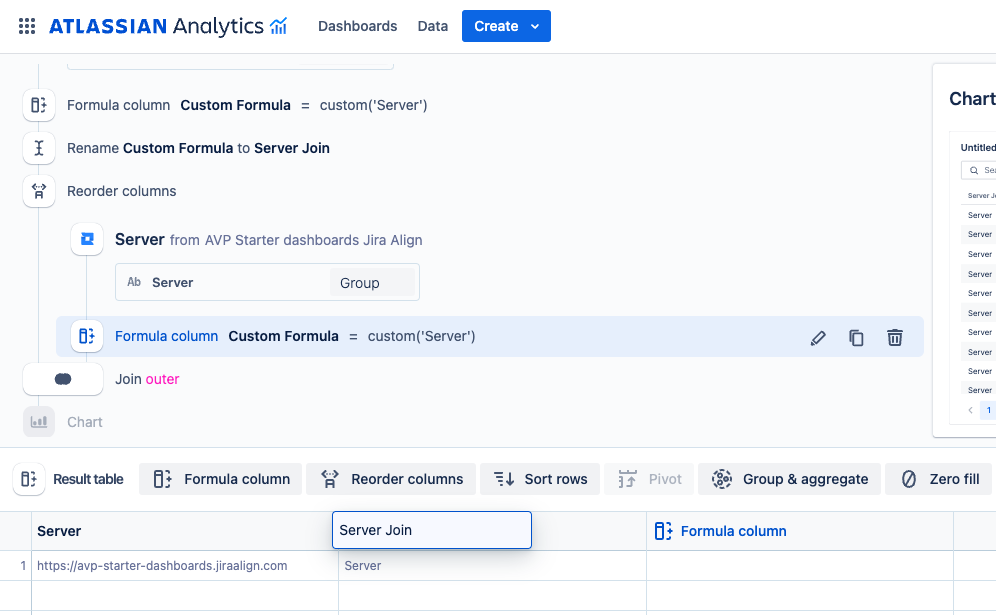Click the Join outer step text

pyautogui.click(x=147, y=379)
